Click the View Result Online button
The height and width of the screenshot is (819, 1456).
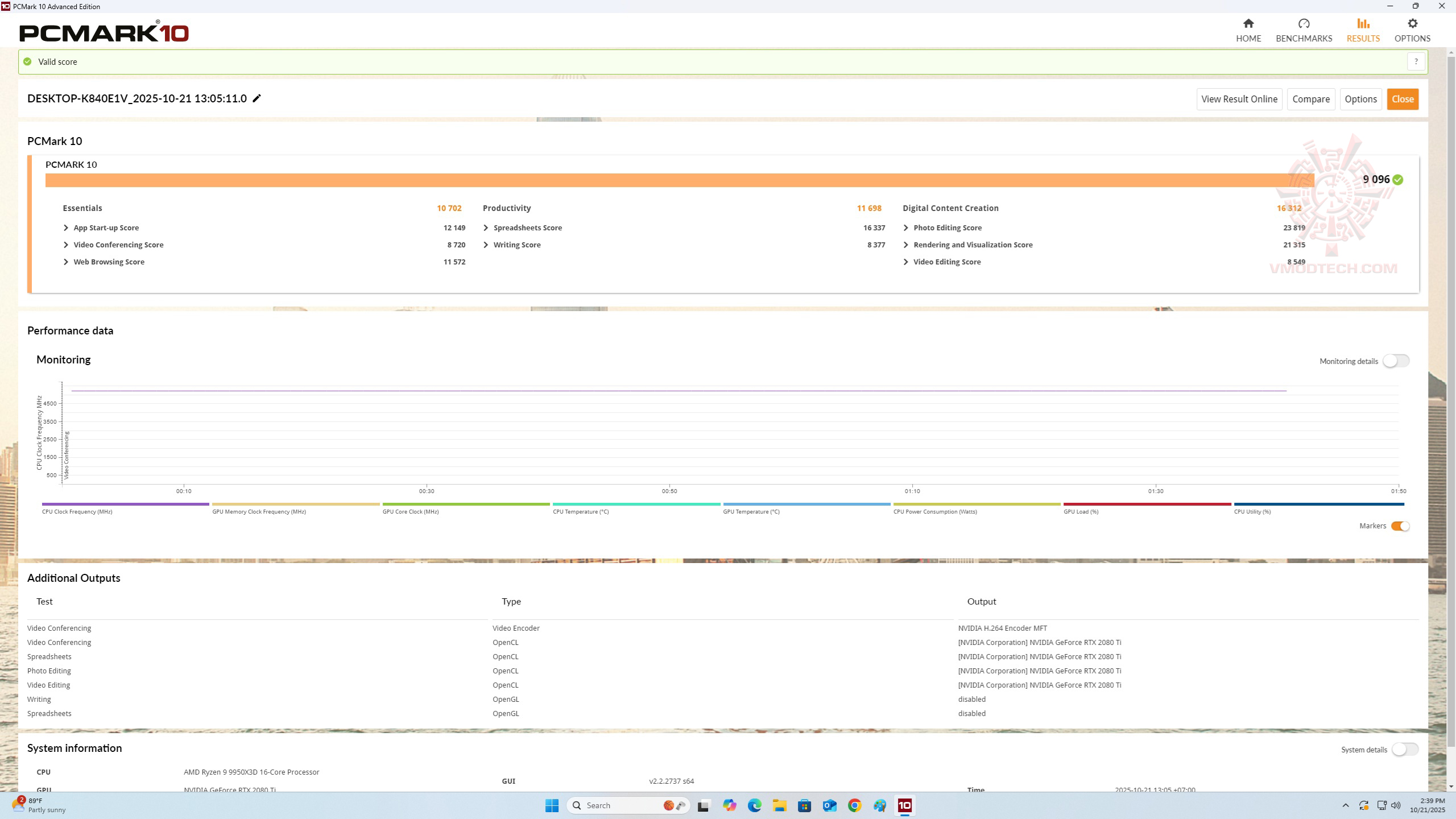tap(1239, 99)
